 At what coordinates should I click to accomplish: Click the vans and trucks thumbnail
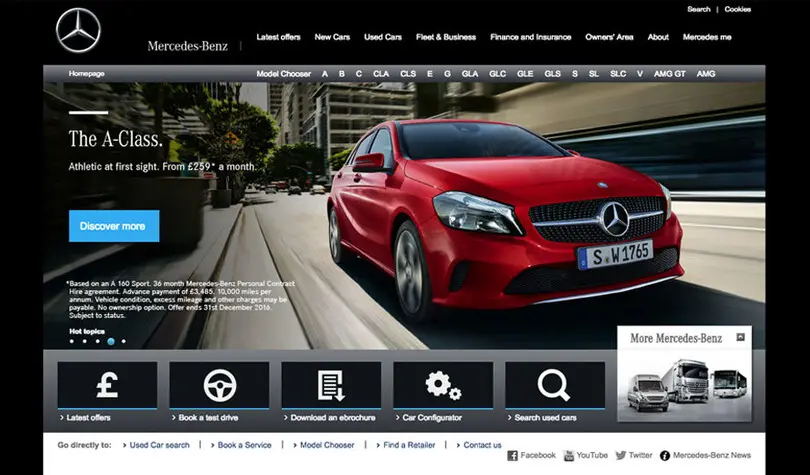tap(686, 385)
